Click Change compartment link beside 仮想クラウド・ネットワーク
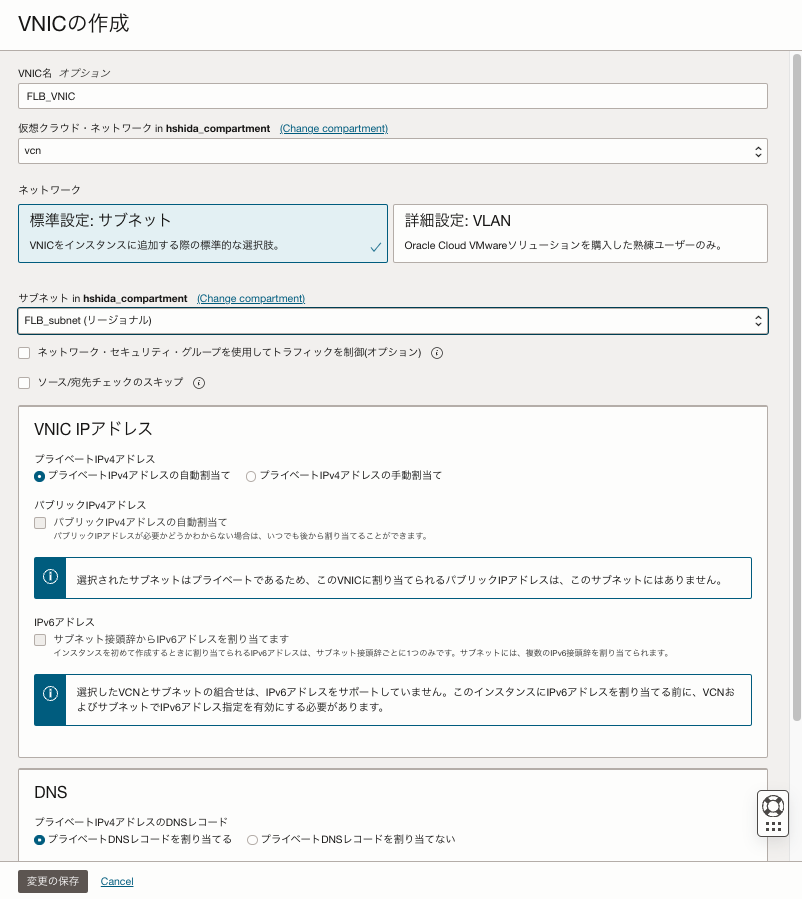Viewport: 802px width, 899px height. point(334,128)
